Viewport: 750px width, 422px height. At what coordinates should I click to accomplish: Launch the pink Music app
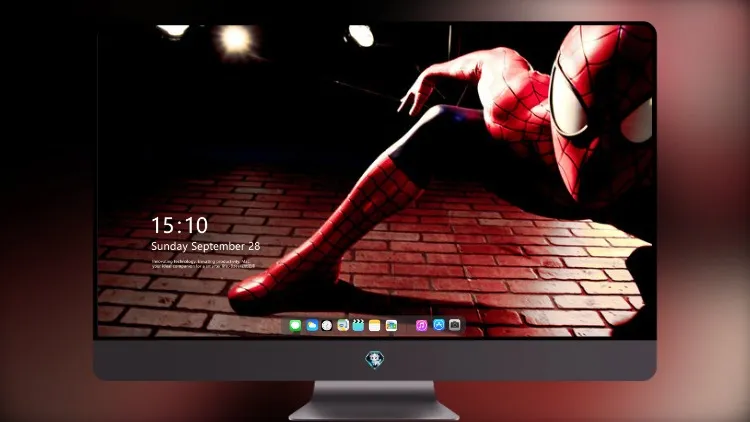(x=421, y=326)
